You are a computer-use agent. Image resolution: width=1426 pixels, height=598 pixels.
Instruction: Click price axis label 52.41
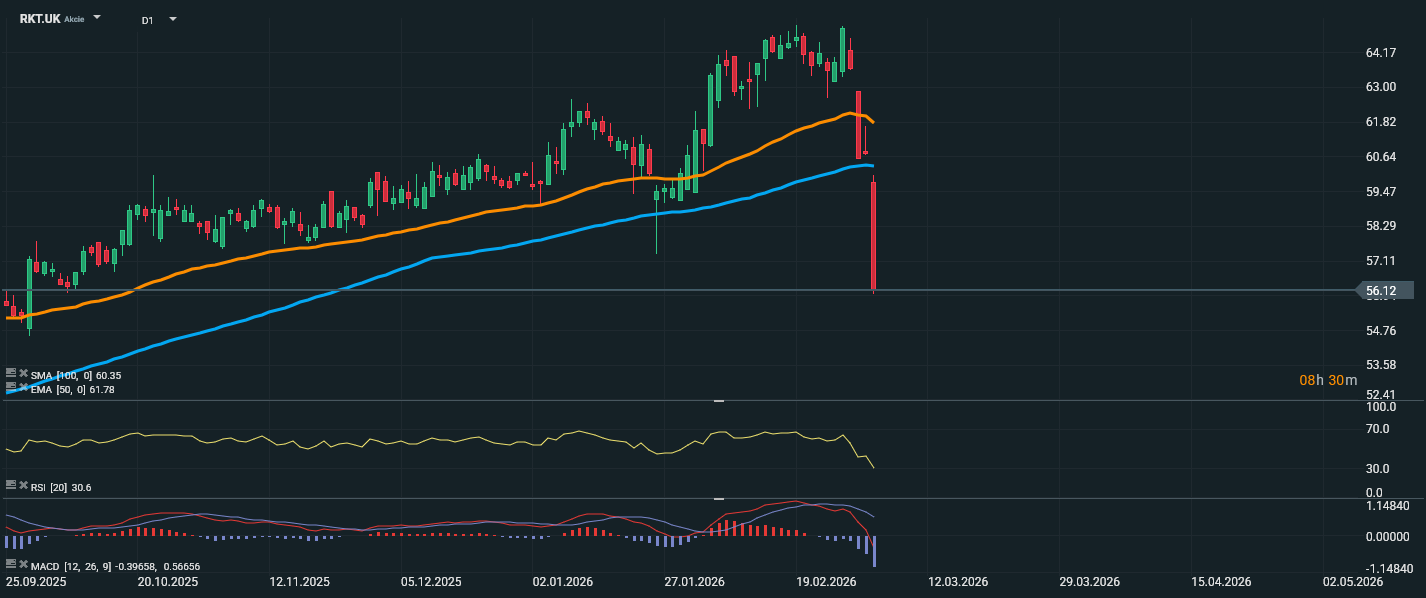click(x=1381, y=395)
